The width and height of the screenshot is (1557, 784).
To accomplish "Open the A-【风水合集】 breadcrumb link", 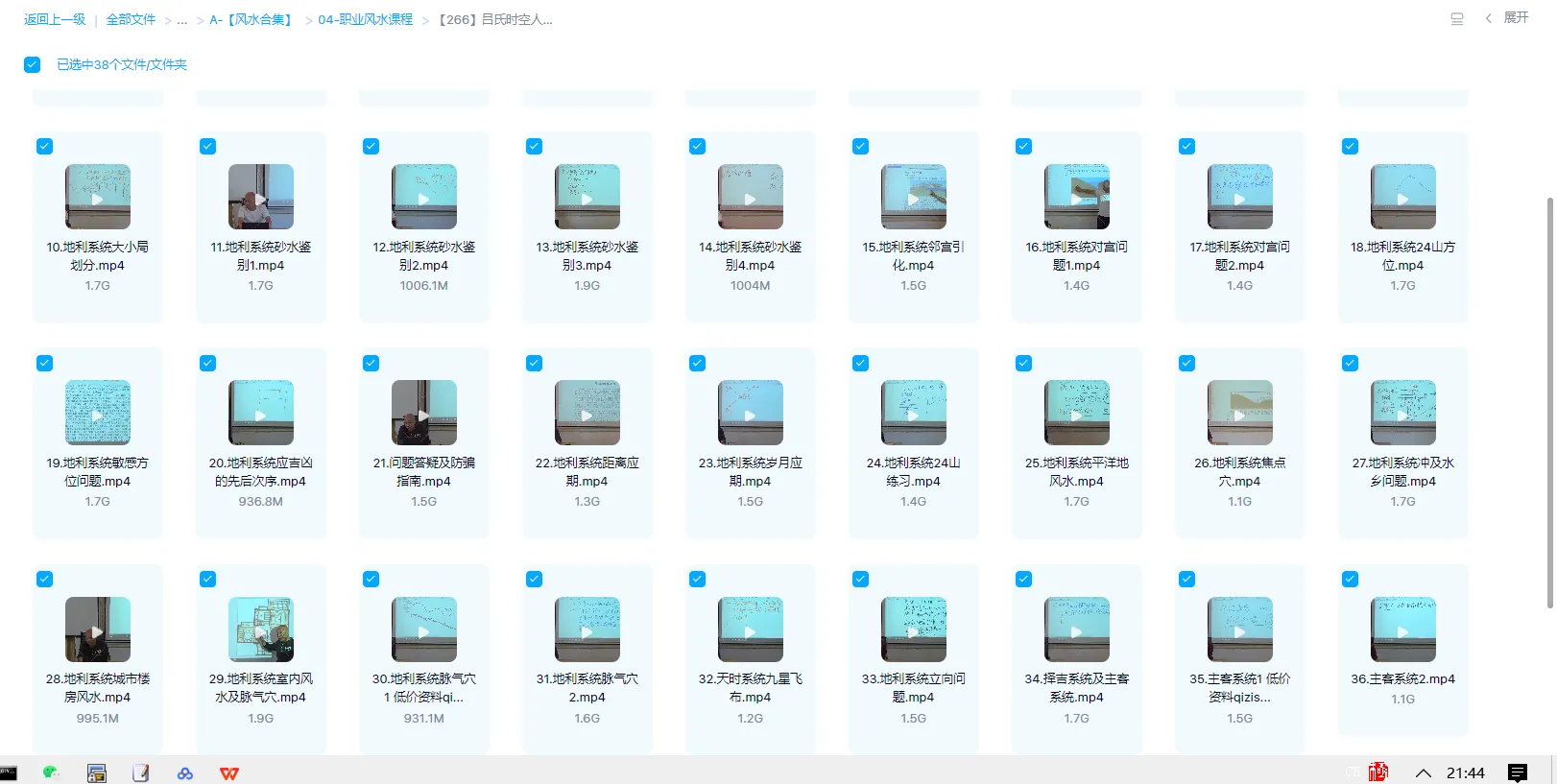I will (x=252, y=20).
